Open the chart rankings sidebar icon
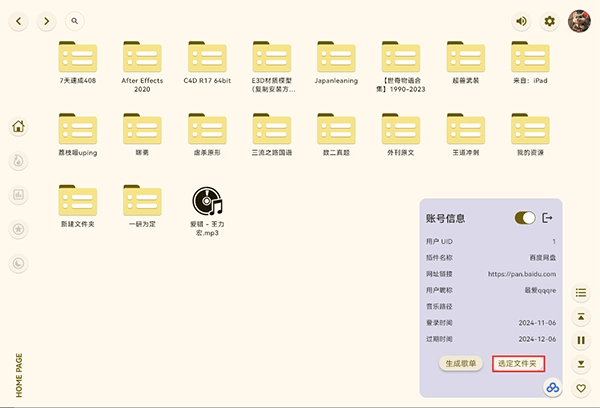This screenshot has width=600, height=408. tap(19, 195)
